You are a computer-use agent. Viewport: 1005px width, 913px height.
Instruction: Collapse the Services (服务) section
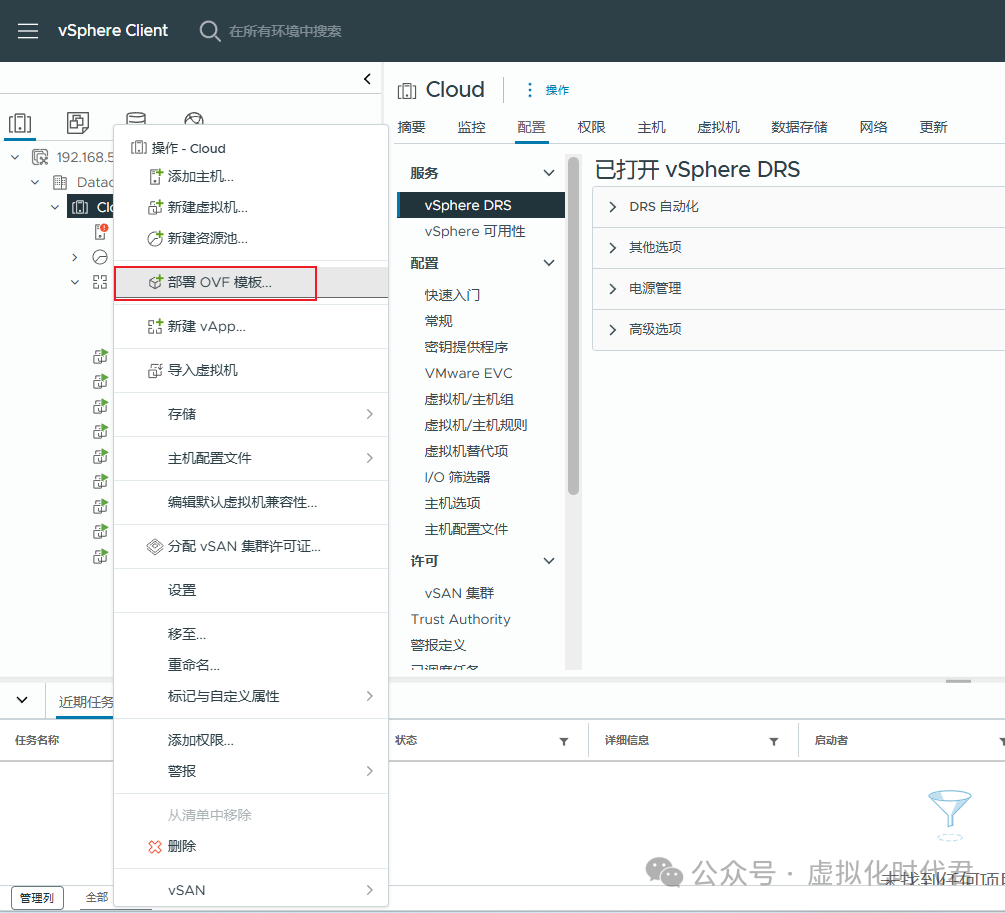[549, 173]
